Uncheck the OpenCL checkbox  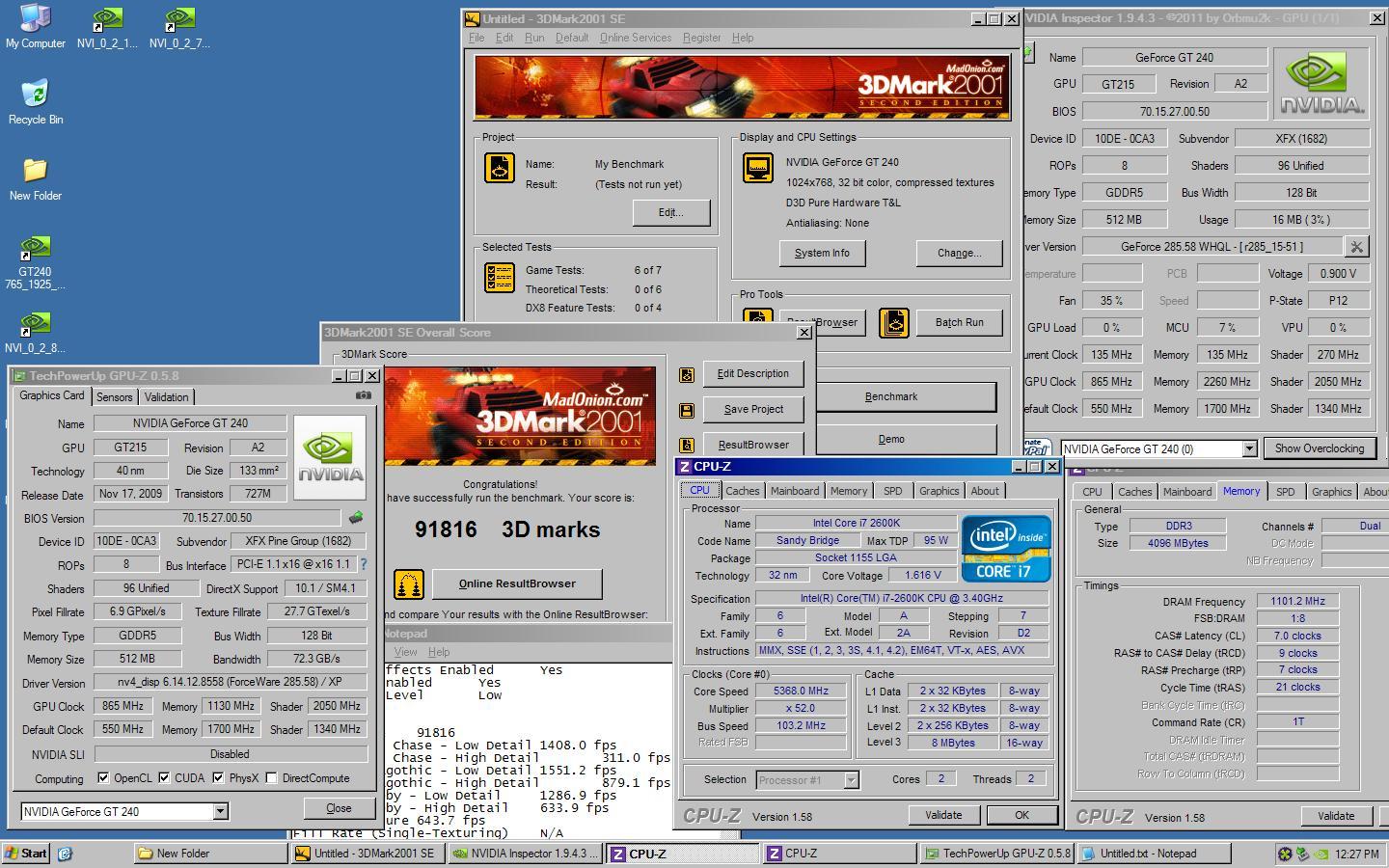pyautogui.click(x=103, y=778)
